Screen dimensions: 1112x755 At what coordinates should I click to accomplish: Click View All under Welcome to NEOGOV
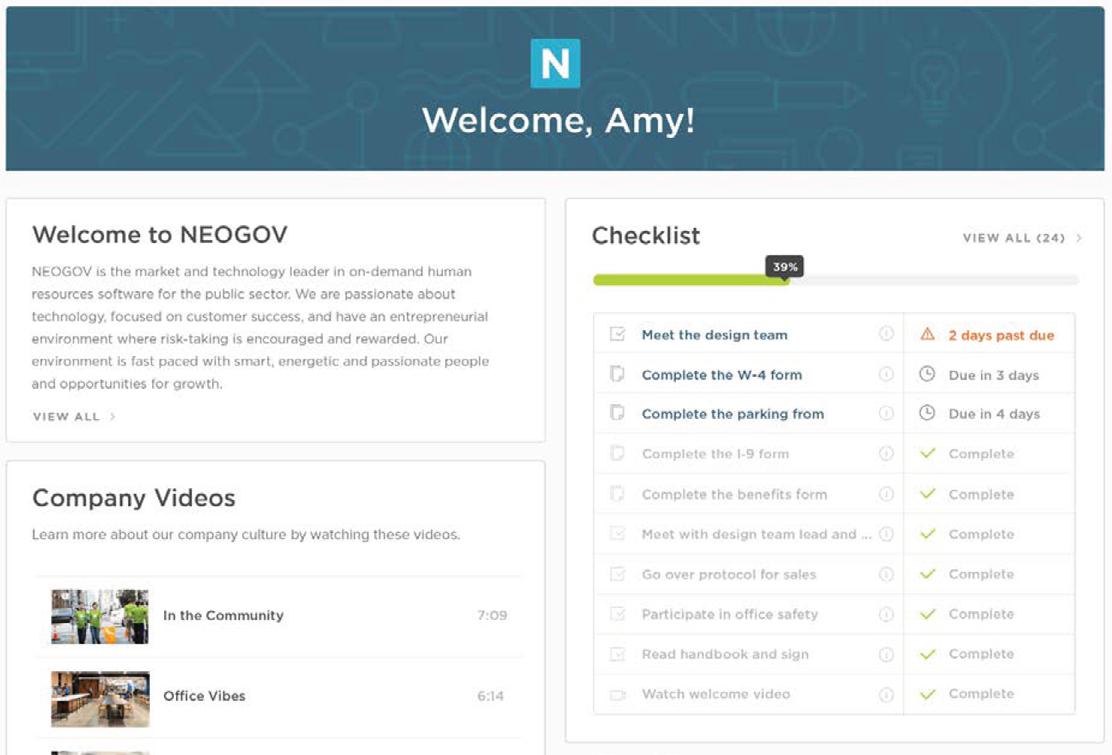point(66,417)
